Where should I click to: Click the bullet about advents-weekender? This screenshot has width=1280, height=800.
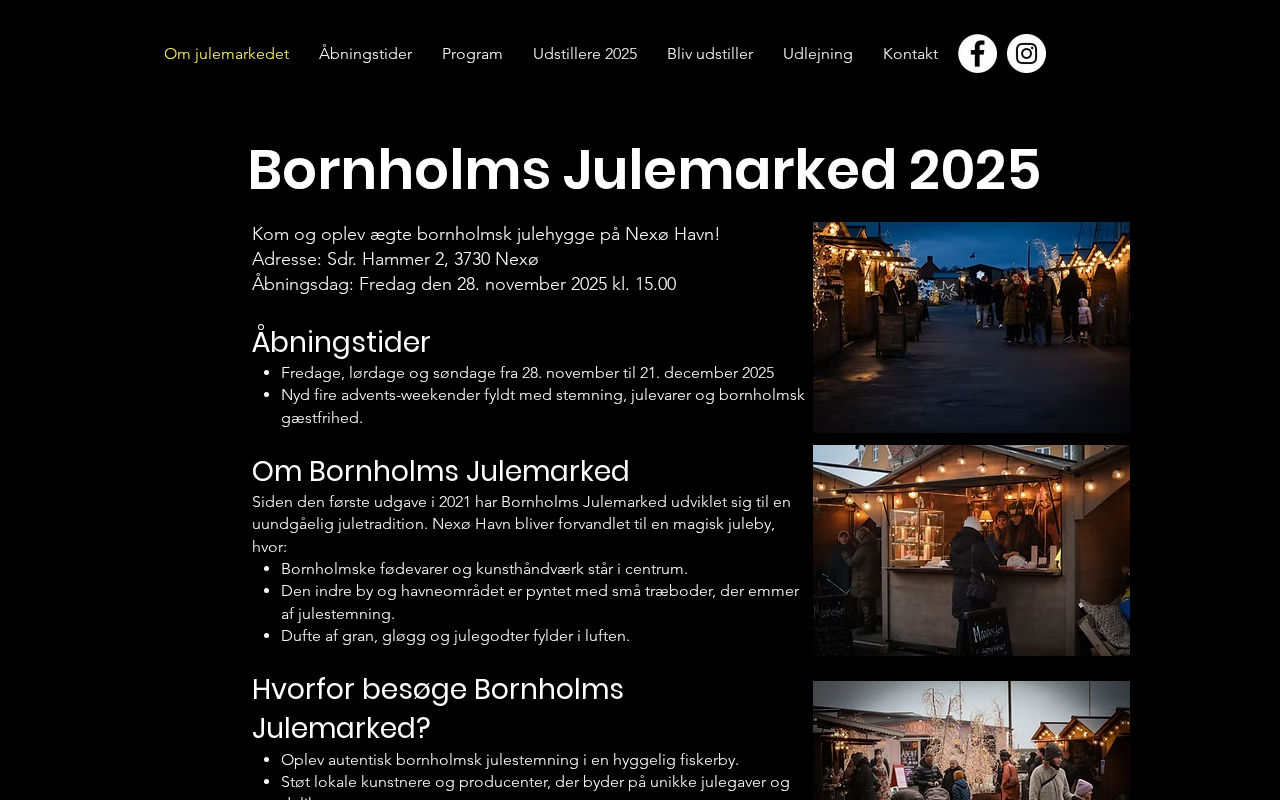pyautogui.click(x=543, y=406)
